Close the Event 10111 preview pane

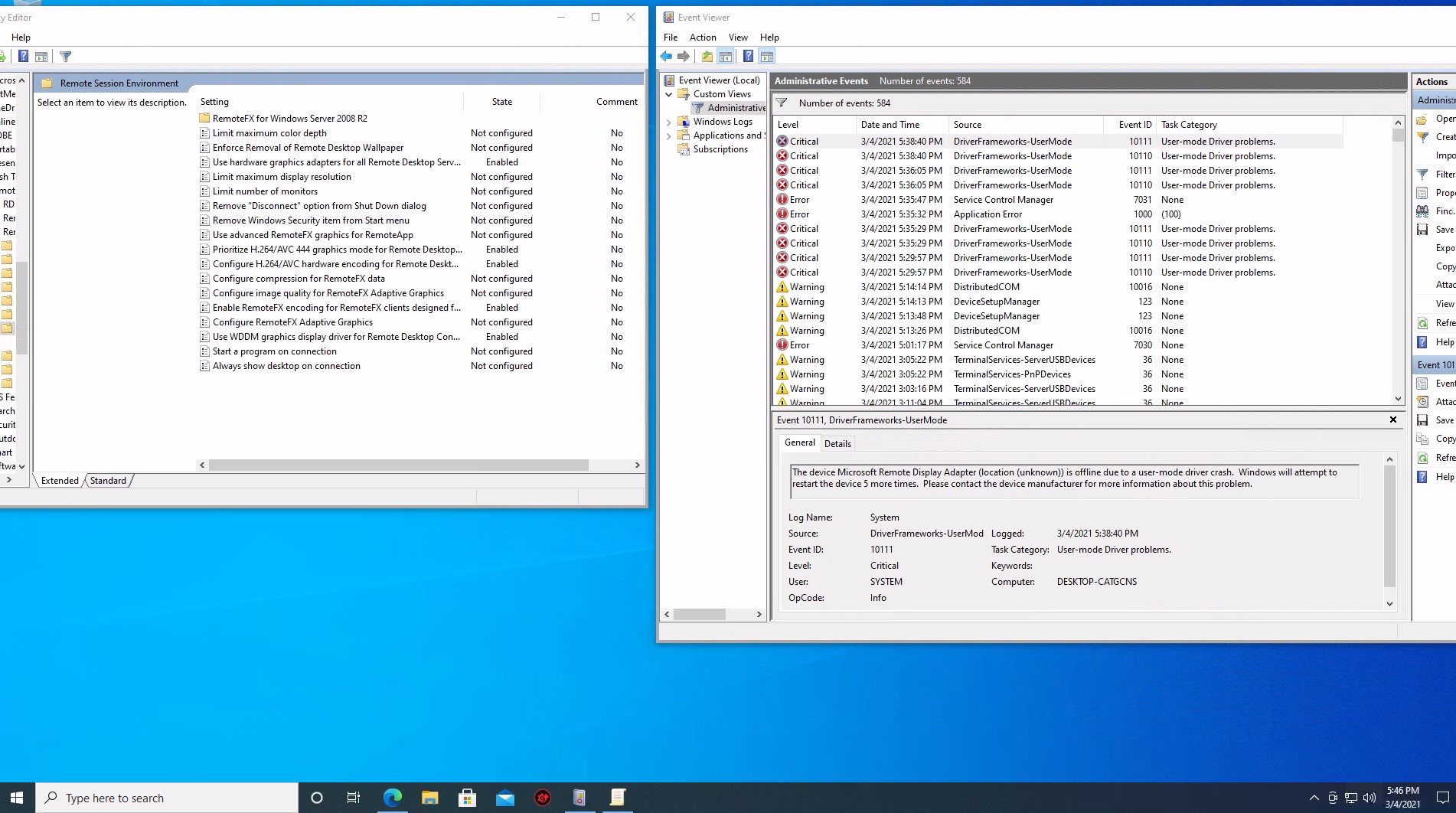click(x=1393, y=420)
